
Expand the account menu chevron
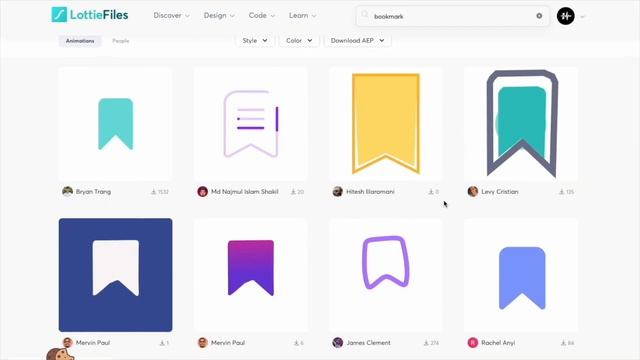point(582,17)
